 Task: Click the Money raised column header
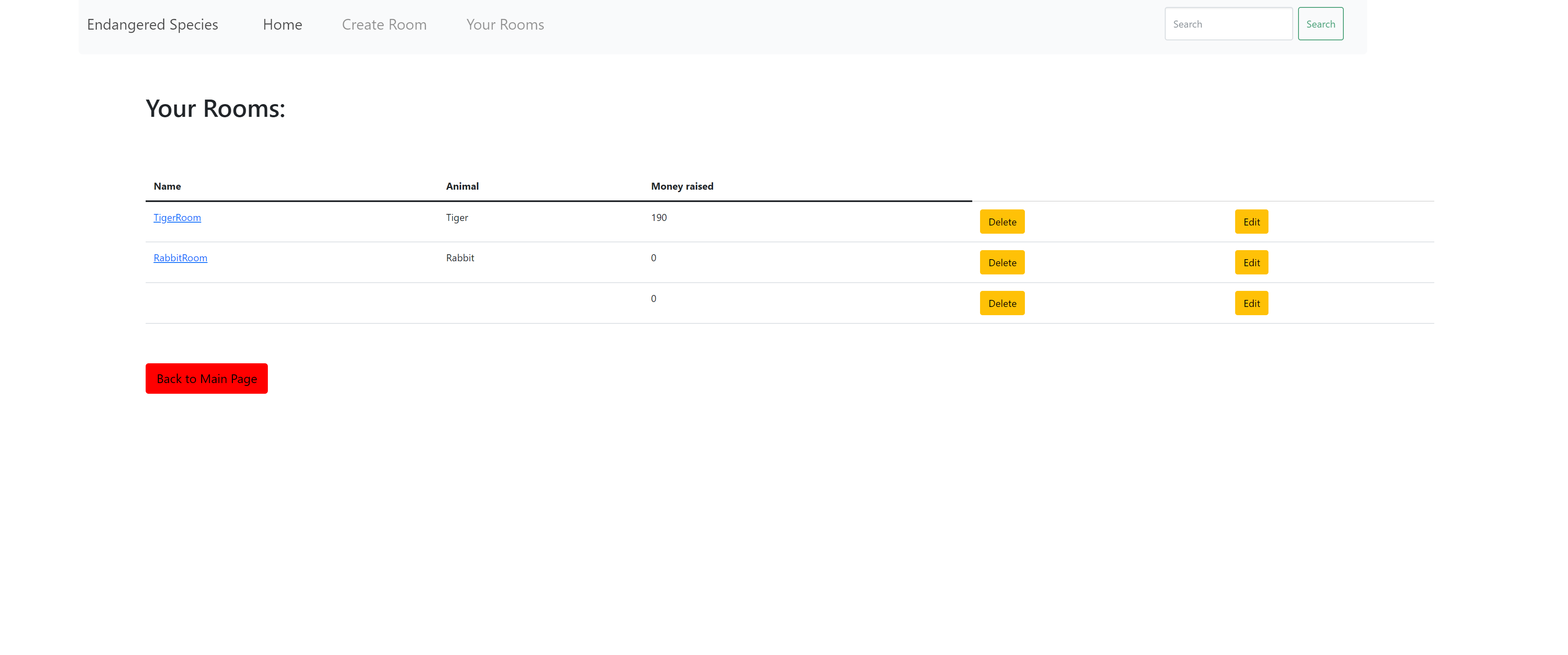pyautogui.click(x=682, y=186)
